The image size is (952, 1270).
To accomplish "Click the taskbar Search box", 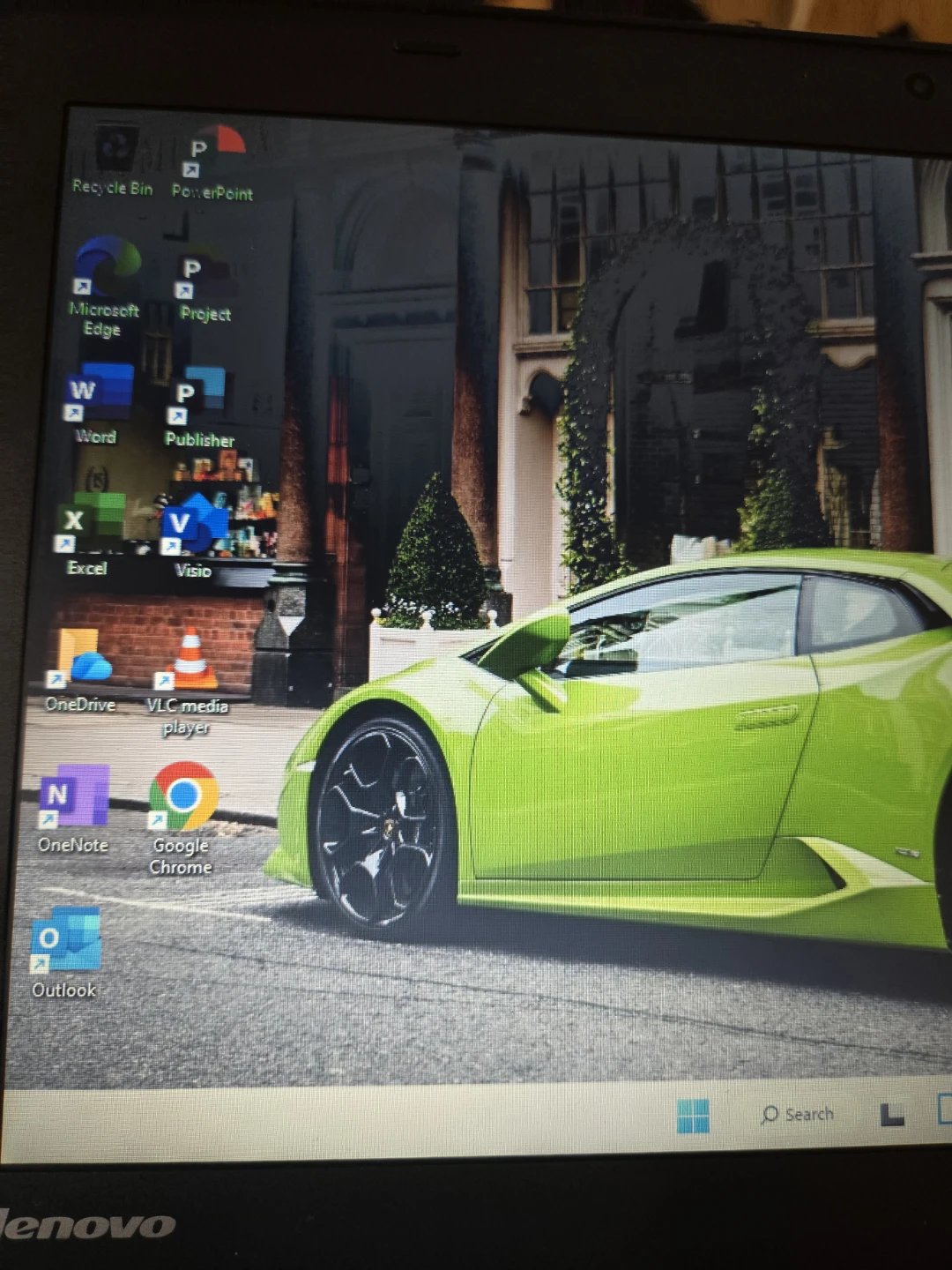I will [798, 1115].
